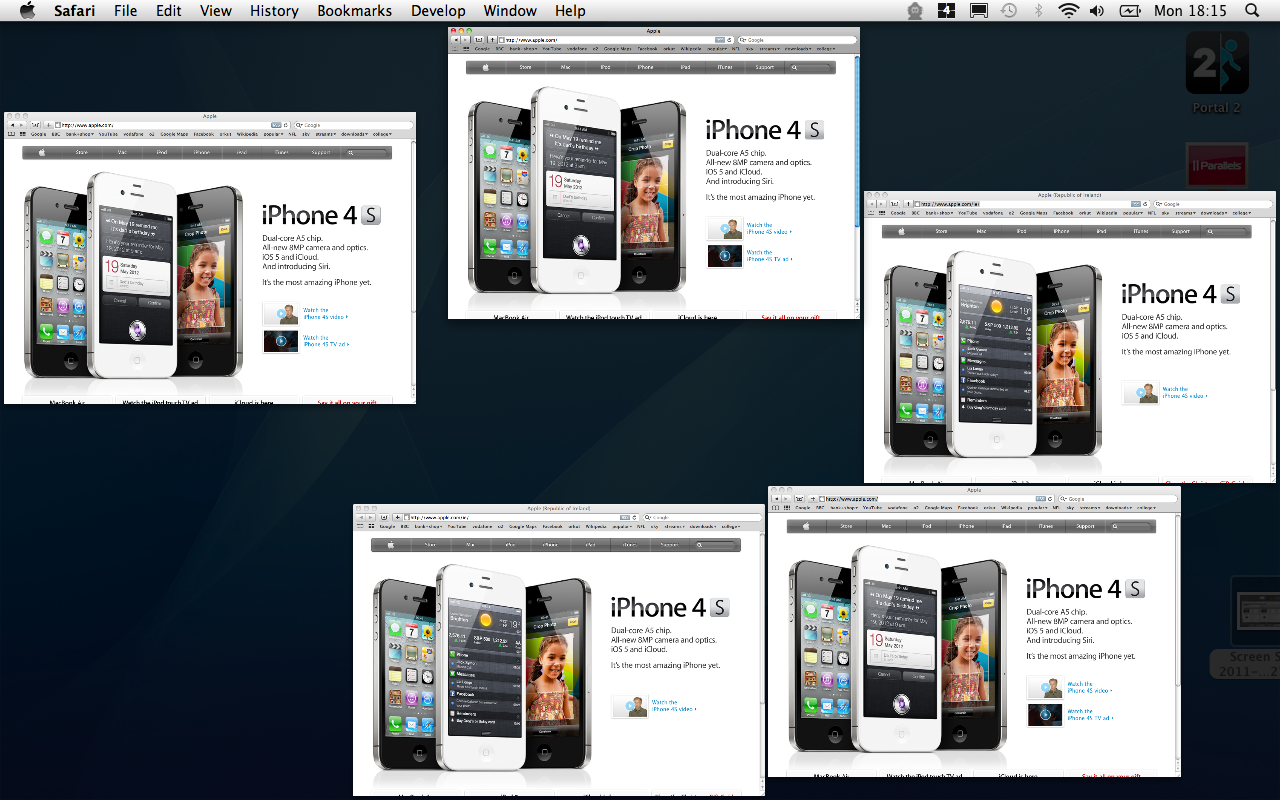This screenshot has height=800, width=1280.
Task: Click Apple logo in top-center window's navbar
Action: click(x=485, y=67)
